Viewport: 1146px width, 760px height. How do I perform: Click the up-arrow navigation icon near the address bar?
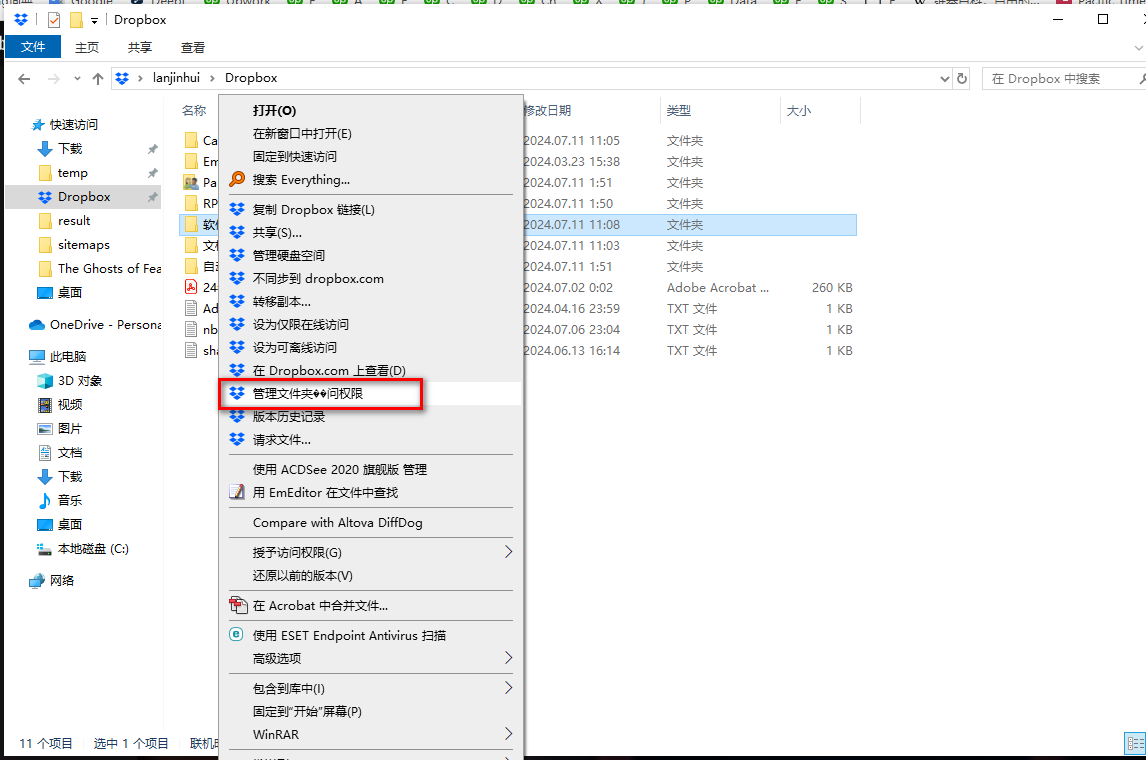click(96, 78)
